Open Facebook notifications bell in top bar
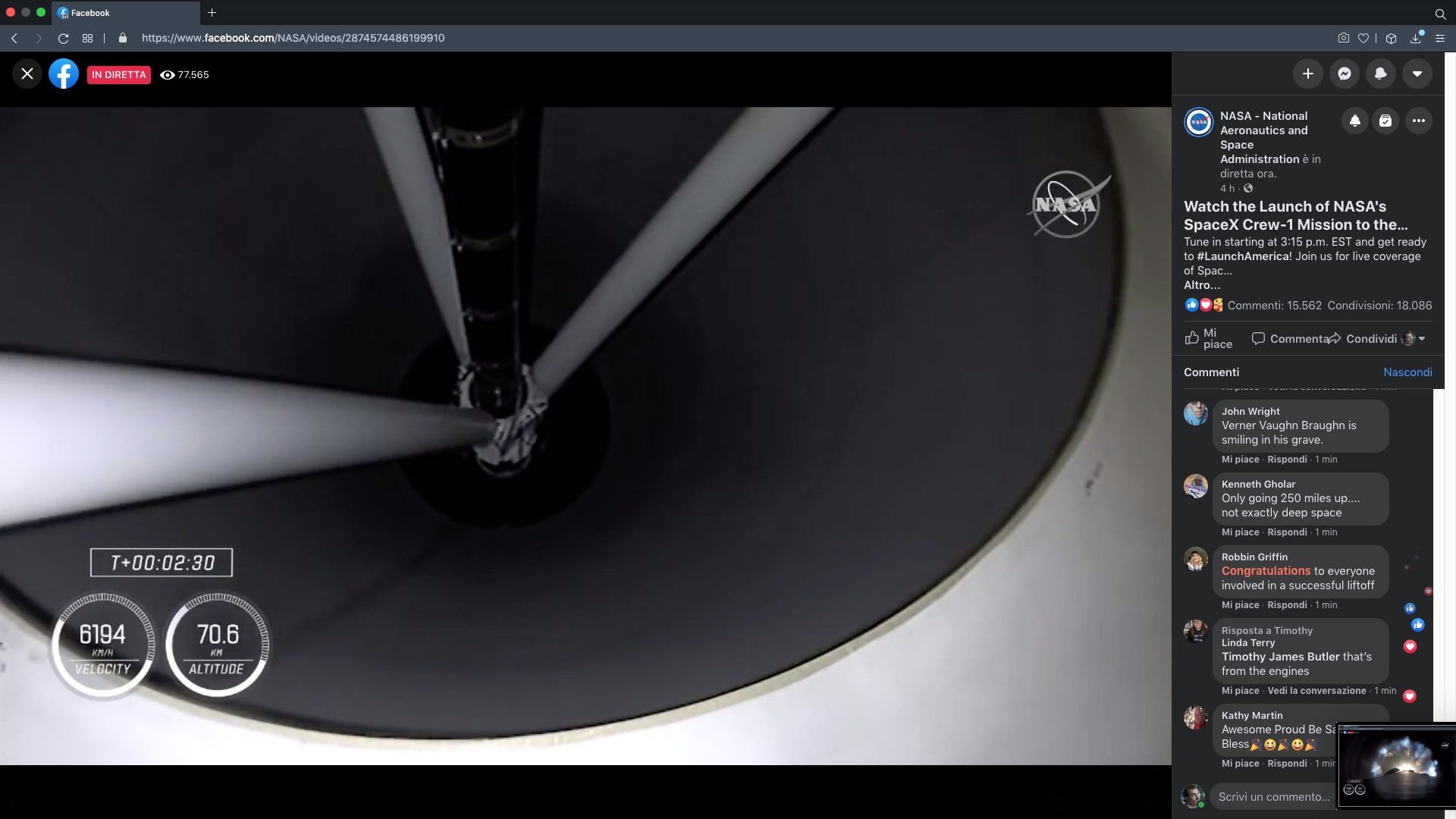The height and width of the screenshot is (819, 1456). click(1380, 74)
